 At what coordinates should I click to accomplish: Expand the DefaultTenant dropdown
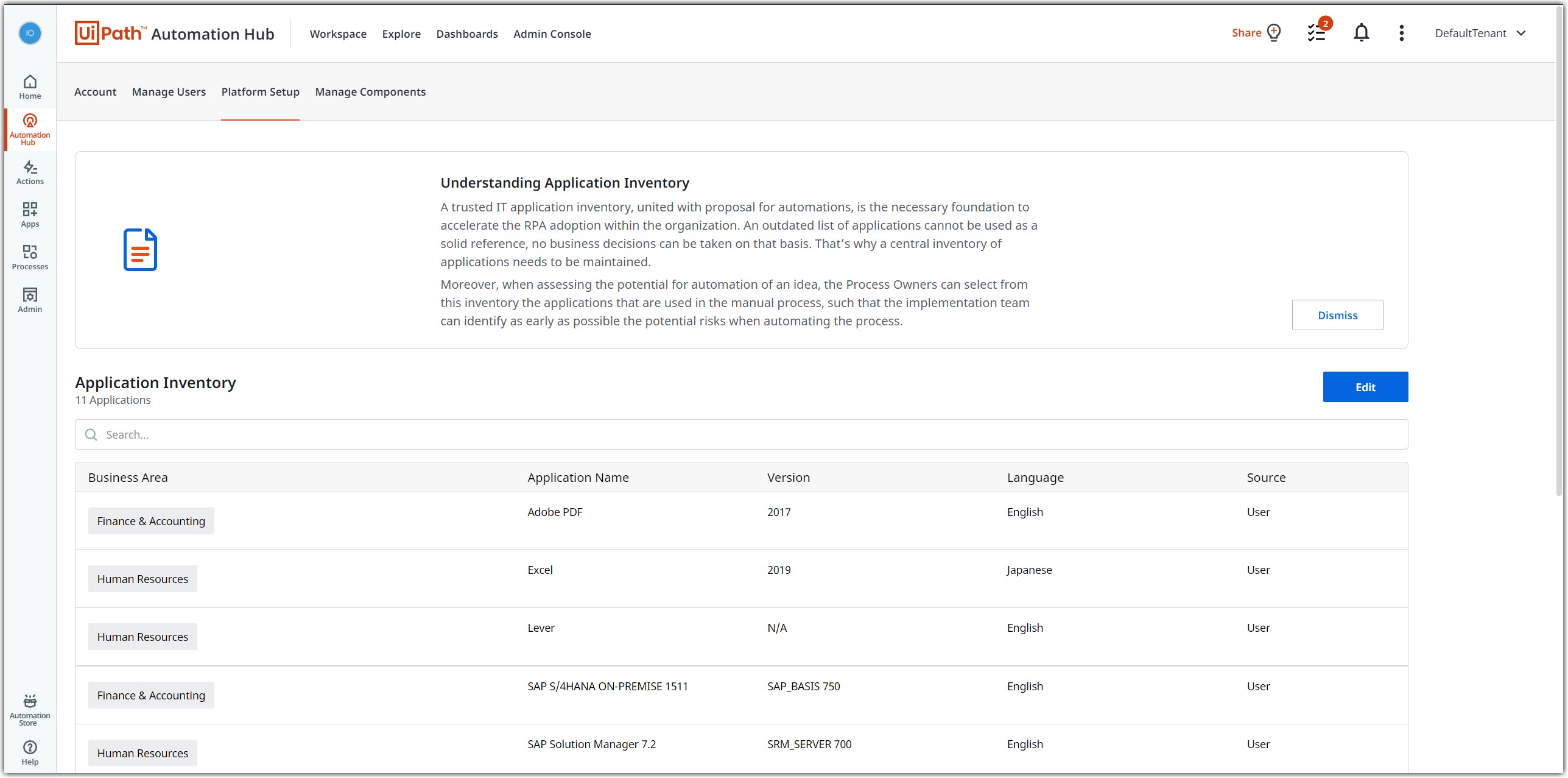coord(1481,34)
